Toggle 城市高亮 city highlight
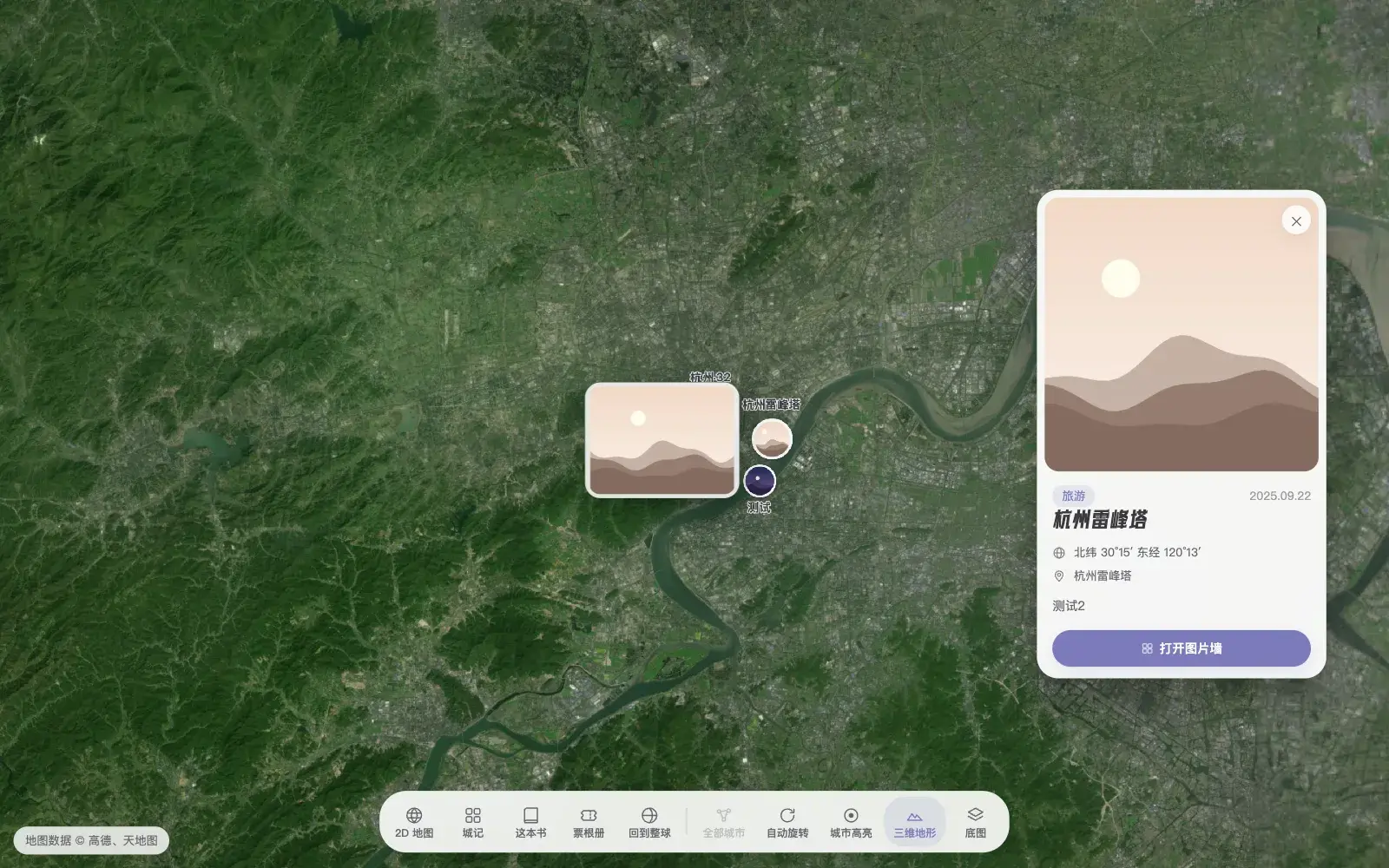The width and height of the screenshot is (1389, 868). coord(851,822)
